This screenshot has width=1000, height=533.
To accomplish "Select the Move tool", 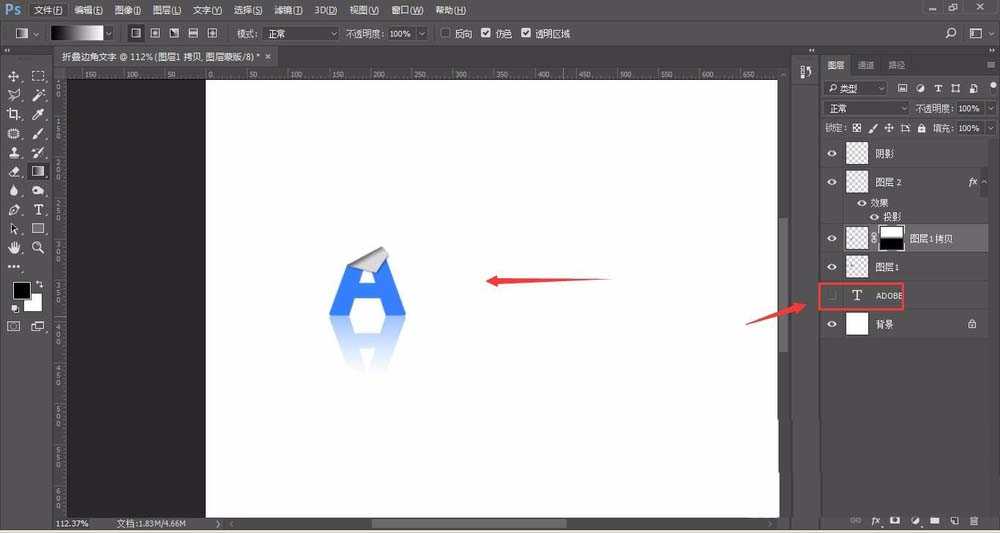I will pos(14,77).
